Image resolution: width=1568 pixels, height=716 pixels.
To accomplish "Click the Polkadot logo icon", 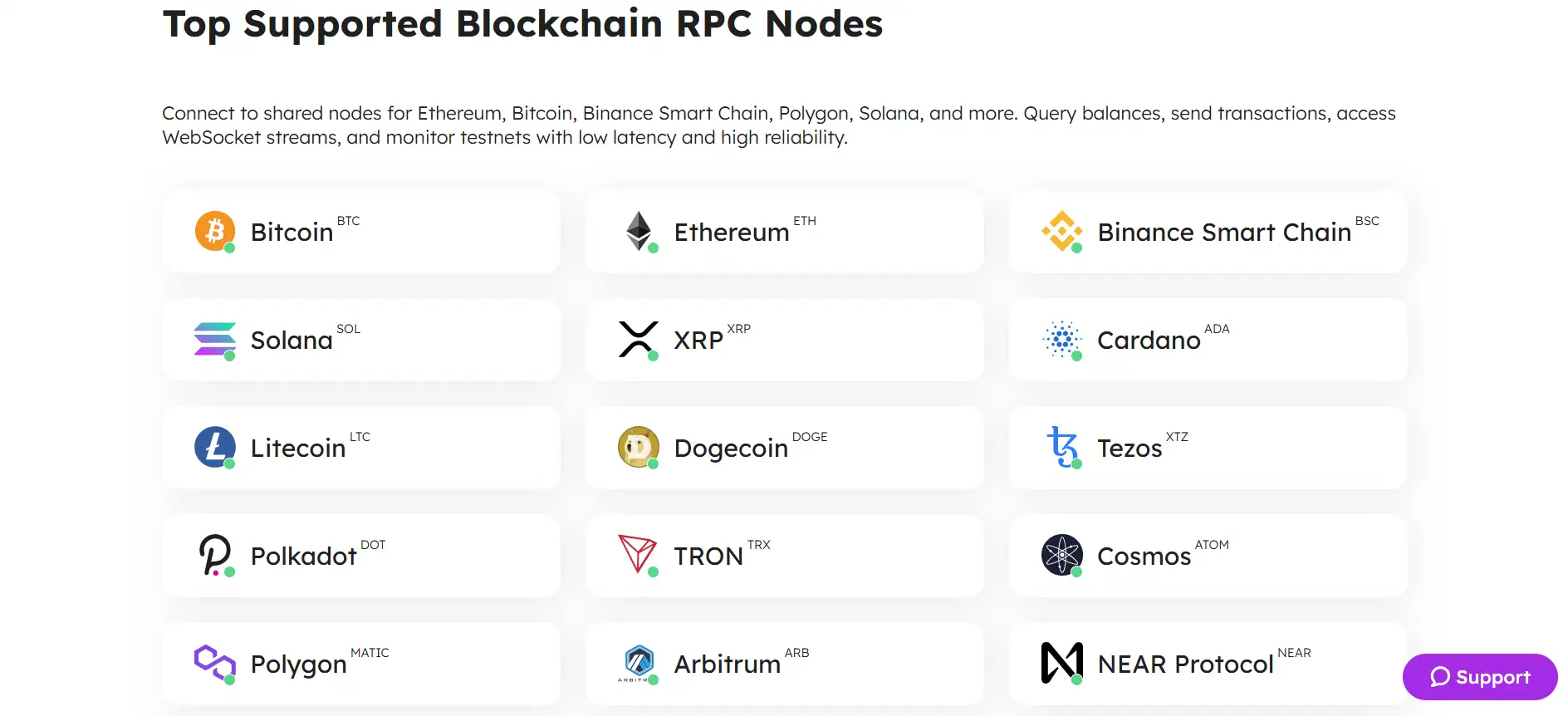I will tap(215, 555).
